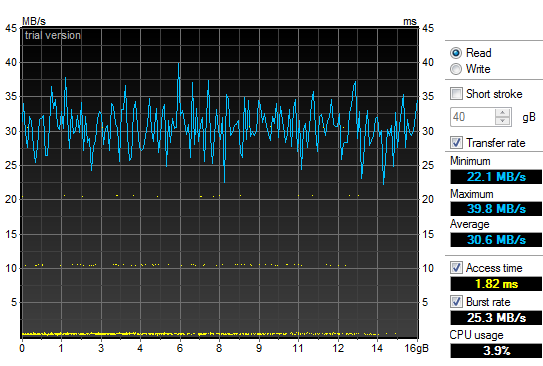The width and height of the screenshot is (543, 366).
Task: Click the CPU usage label
Action: pos(476,335)
